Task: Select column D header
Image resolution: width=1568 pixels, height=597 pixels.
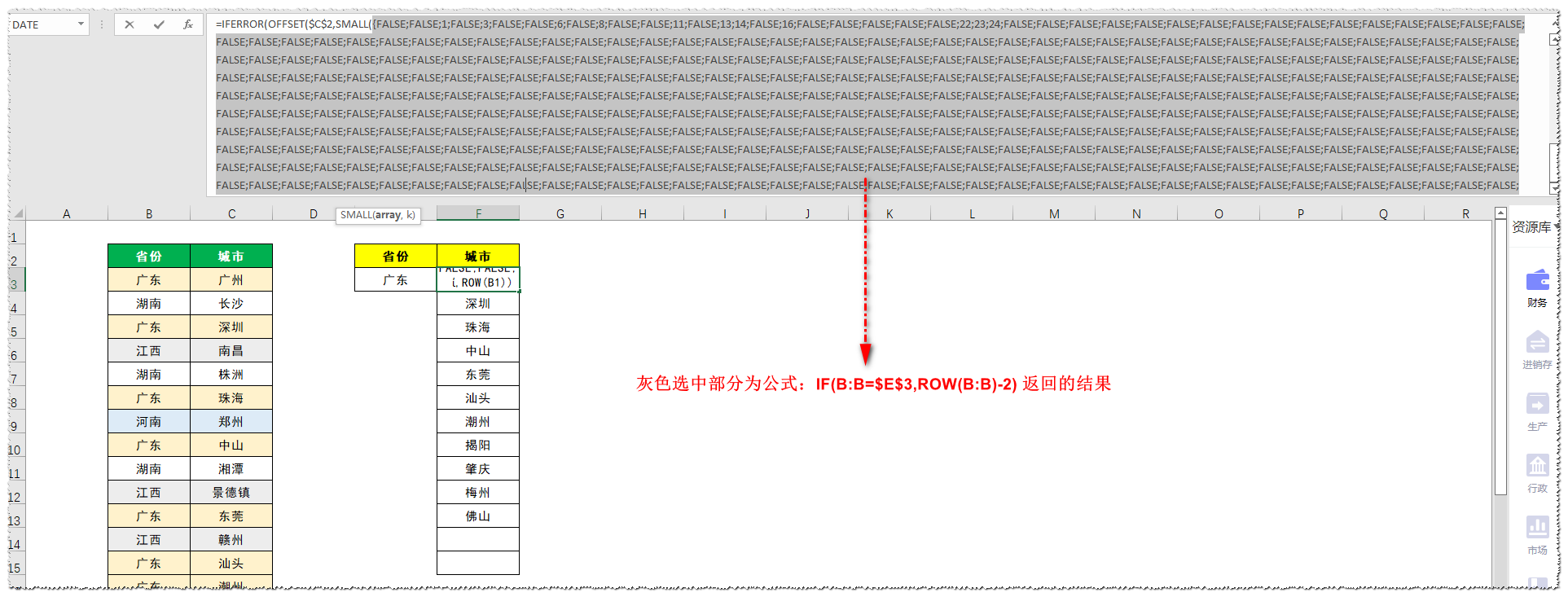Action: (314, 213)
